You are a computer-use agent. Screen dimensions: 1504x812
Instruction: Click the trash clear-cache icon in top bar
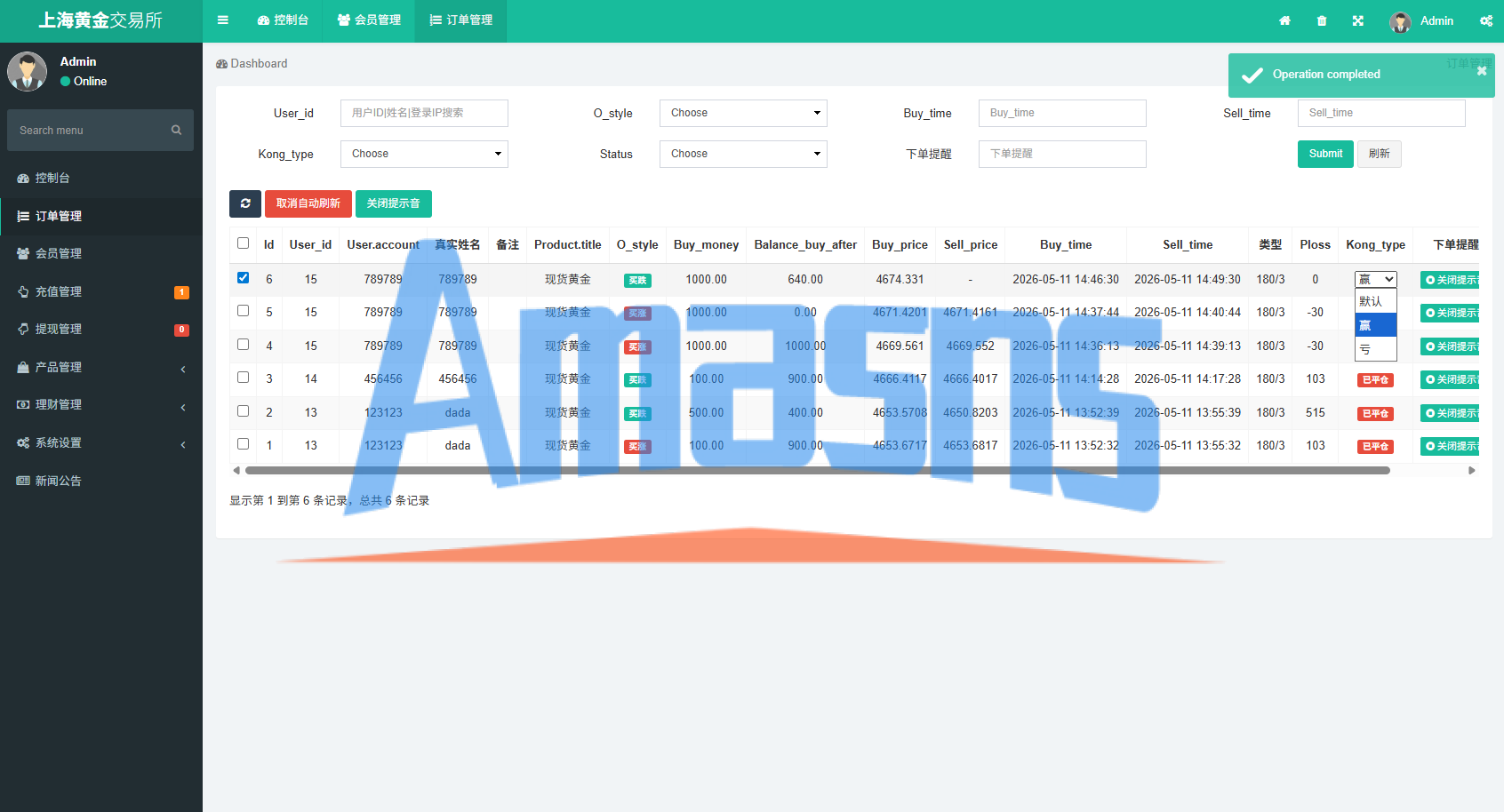point(1322,20)
